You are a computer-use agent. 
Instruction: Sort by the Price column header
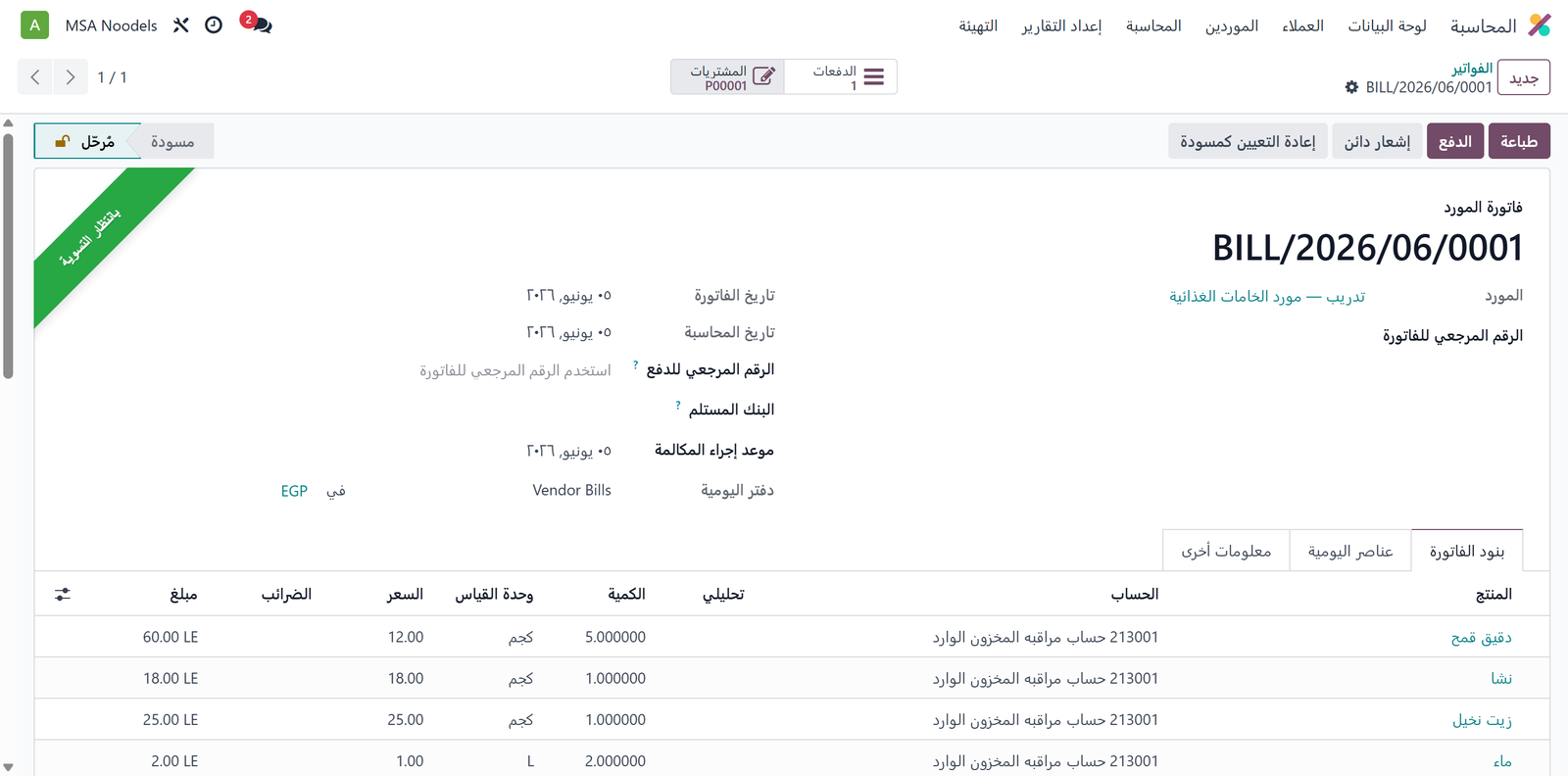405,594
